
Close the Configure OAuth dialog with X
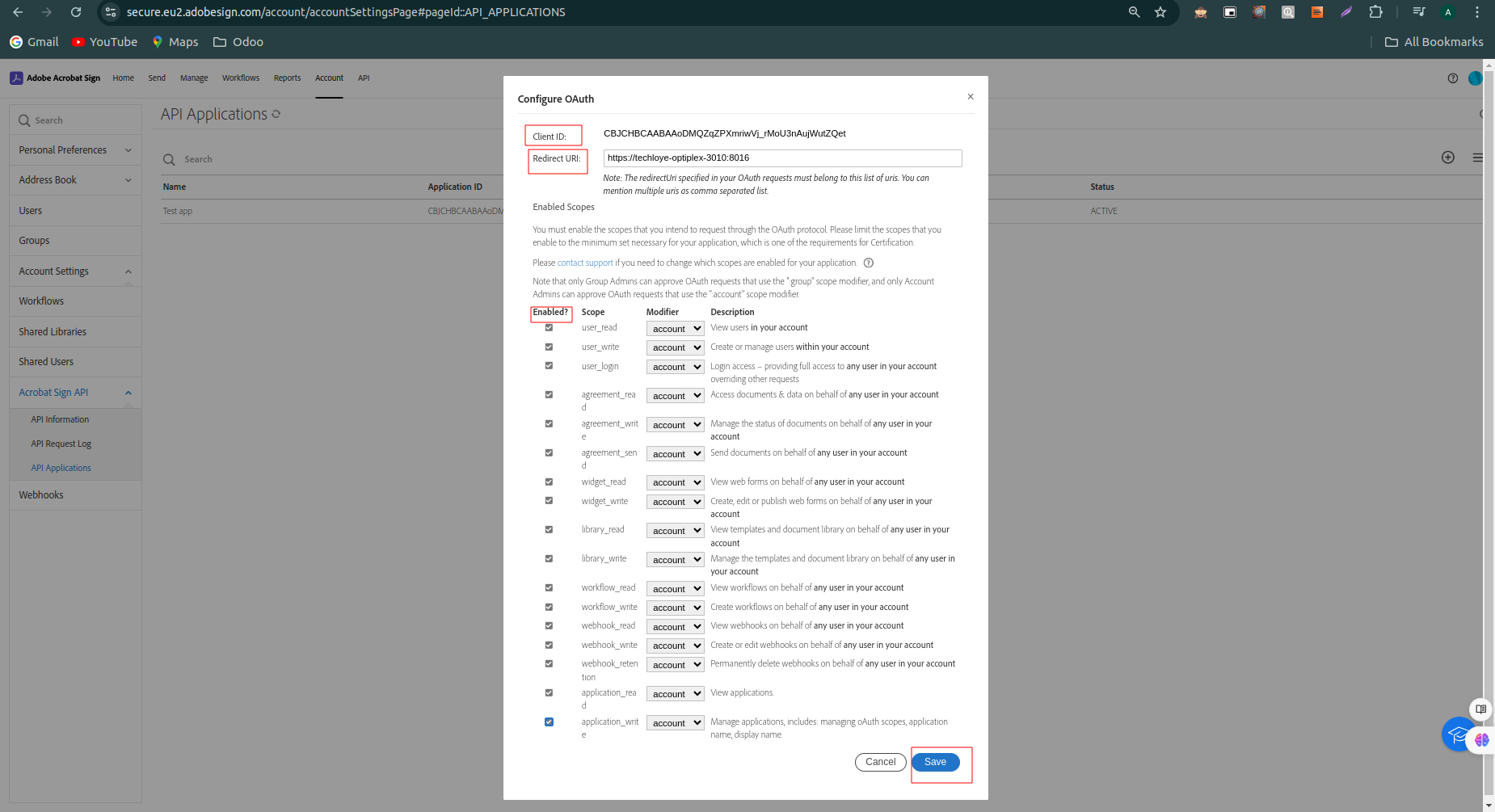(971, 97)
